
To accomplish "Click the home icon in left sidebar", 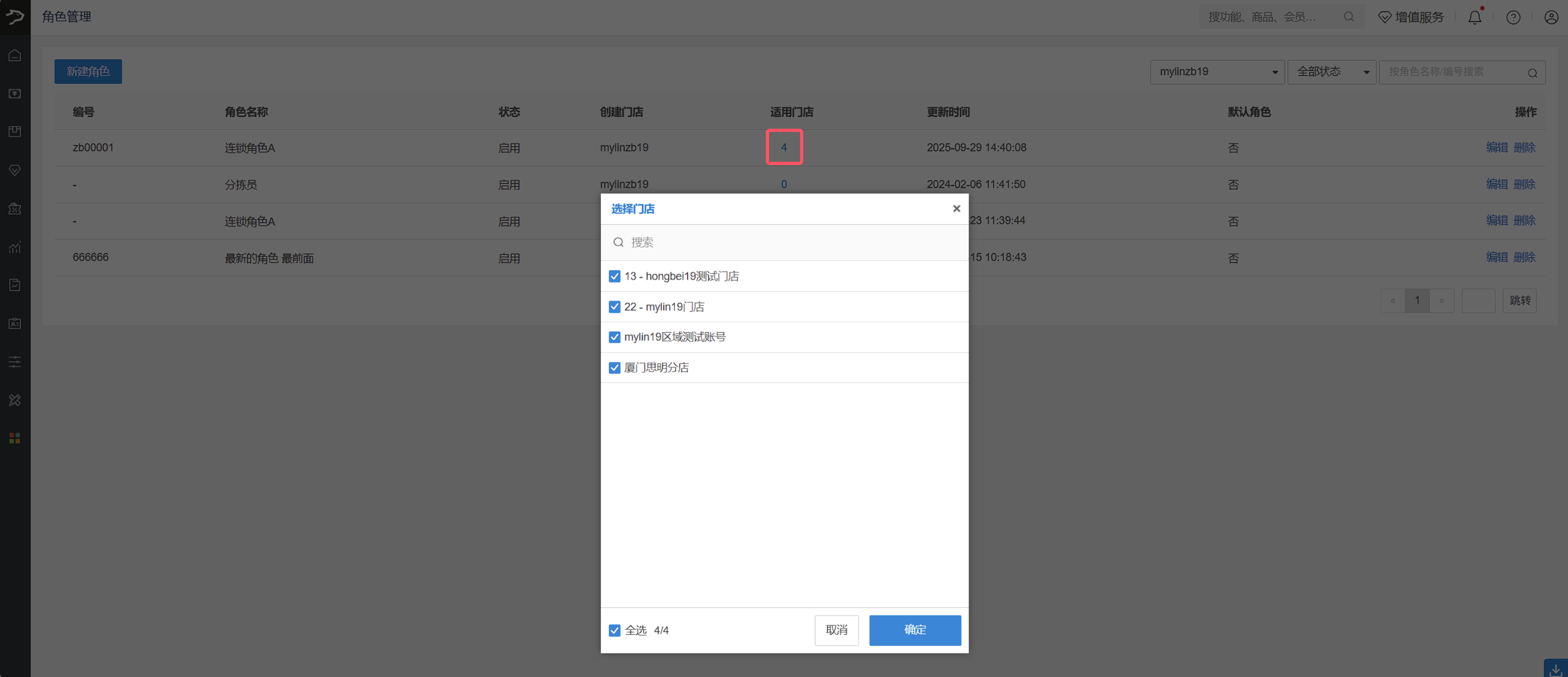I will click(x=14, y=56).
